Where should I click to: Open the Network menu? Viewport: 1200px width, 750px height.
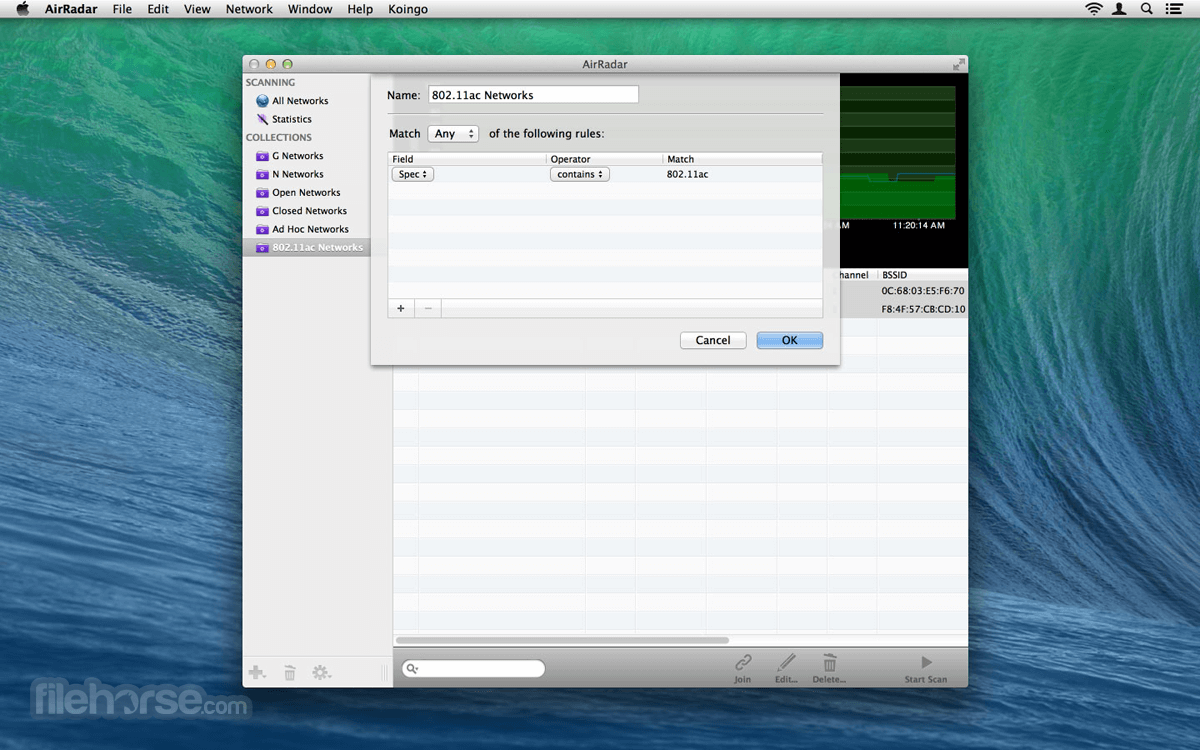249,9
